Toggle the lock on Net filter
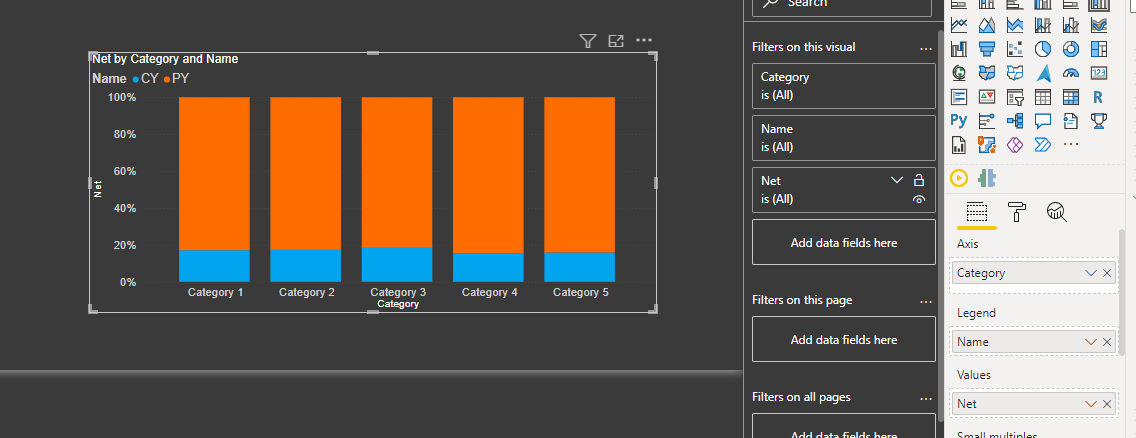Image resolution: width=1136 pixels, height=438 pixels. click(919, 180)
